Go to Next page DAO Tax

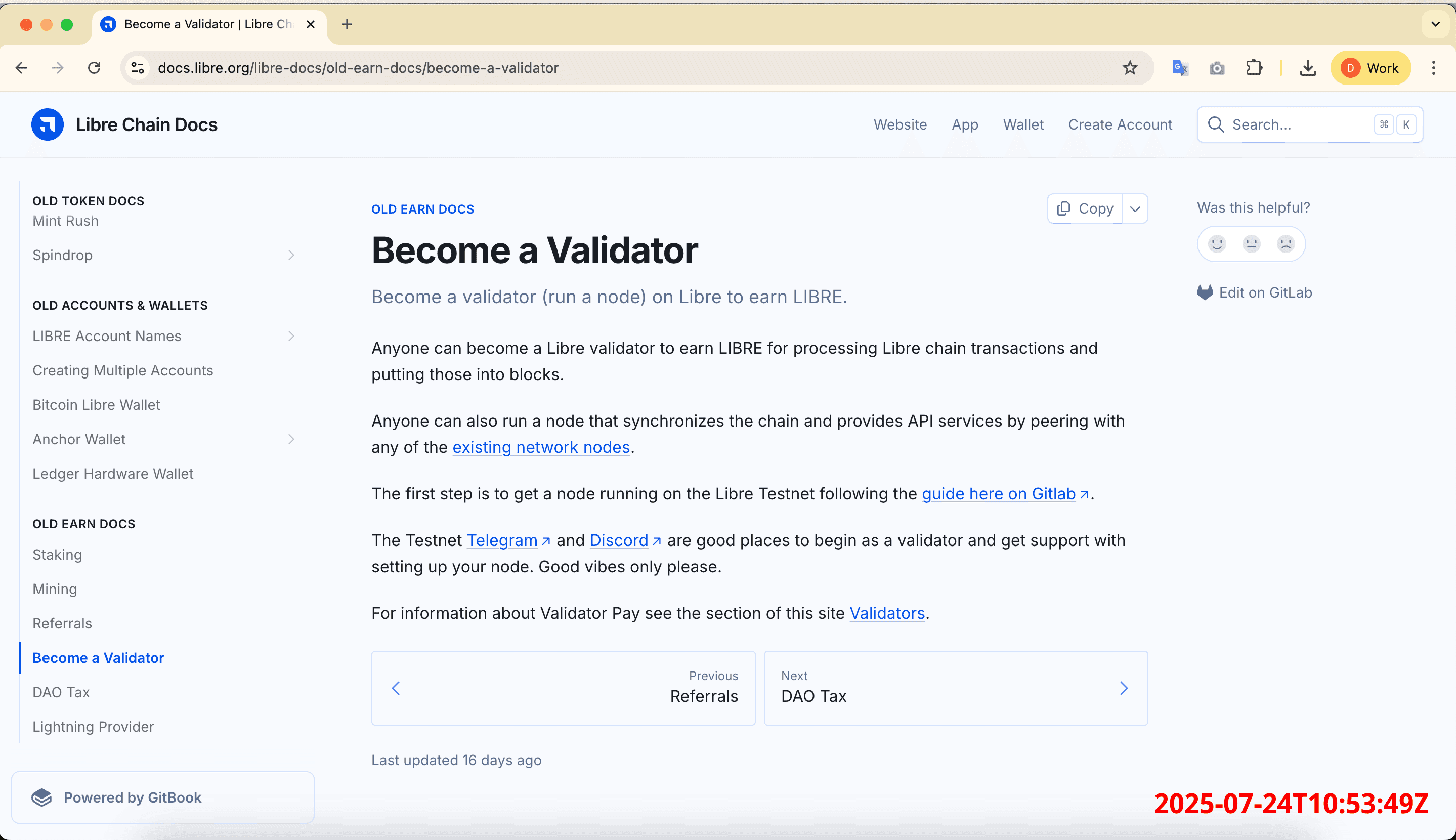click(956, 688)
